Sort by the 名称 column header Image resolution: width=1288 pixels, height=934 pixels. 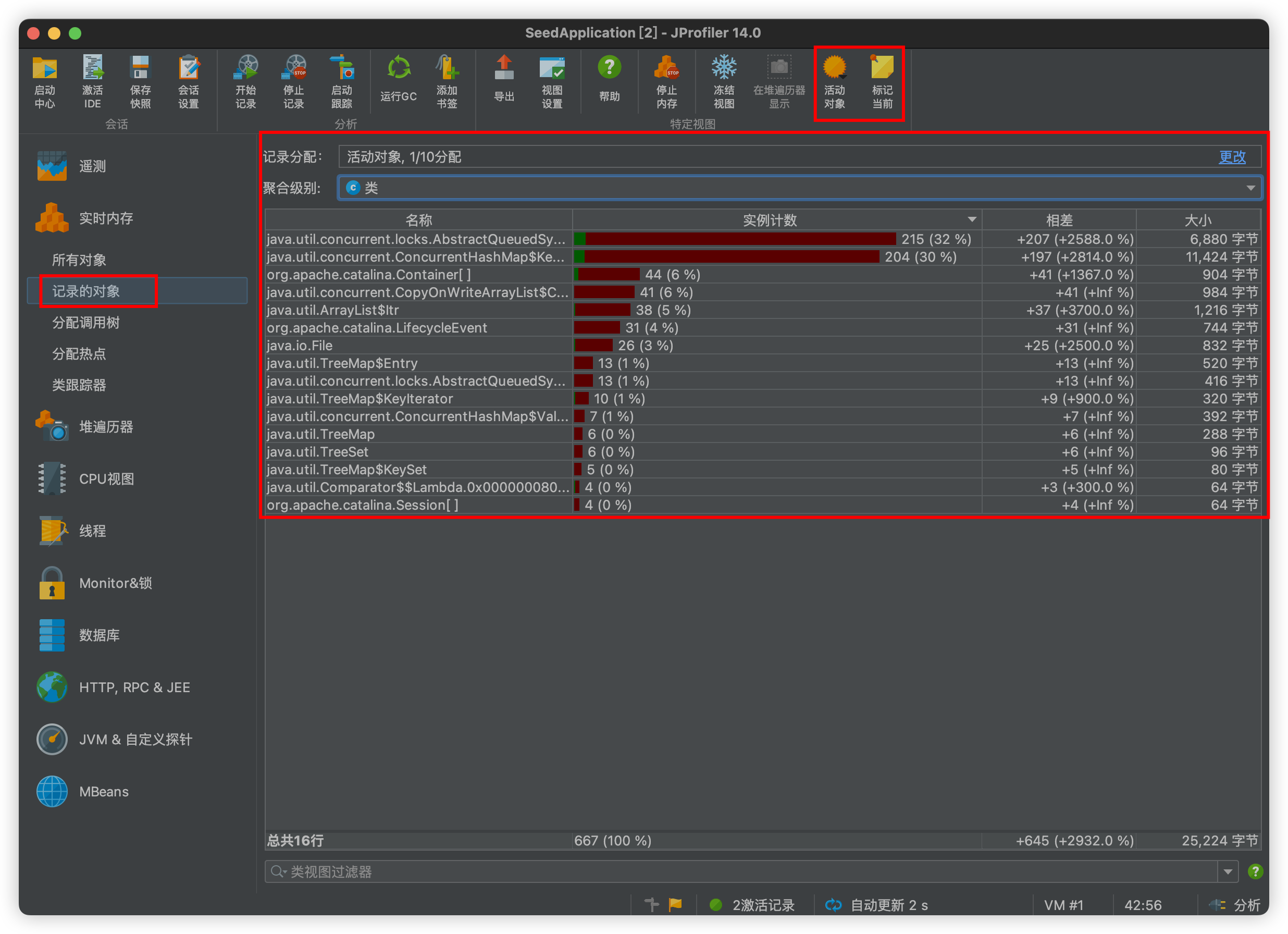pyautogui.click(x=418, y=220)
